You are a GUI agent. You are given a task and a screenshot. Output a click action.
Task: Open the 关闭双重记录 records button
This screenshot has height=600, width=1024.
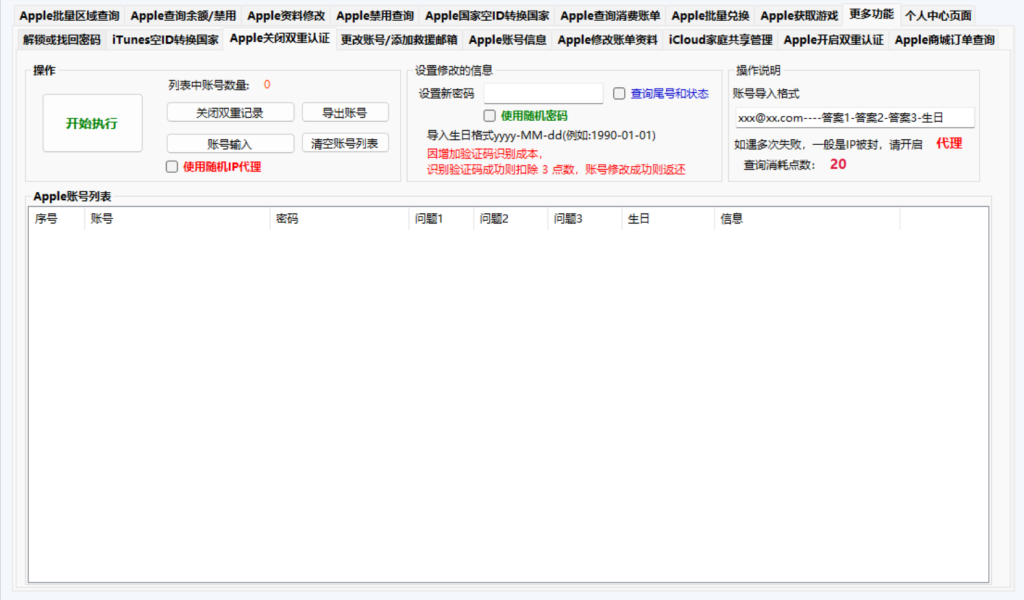(230, 112)
